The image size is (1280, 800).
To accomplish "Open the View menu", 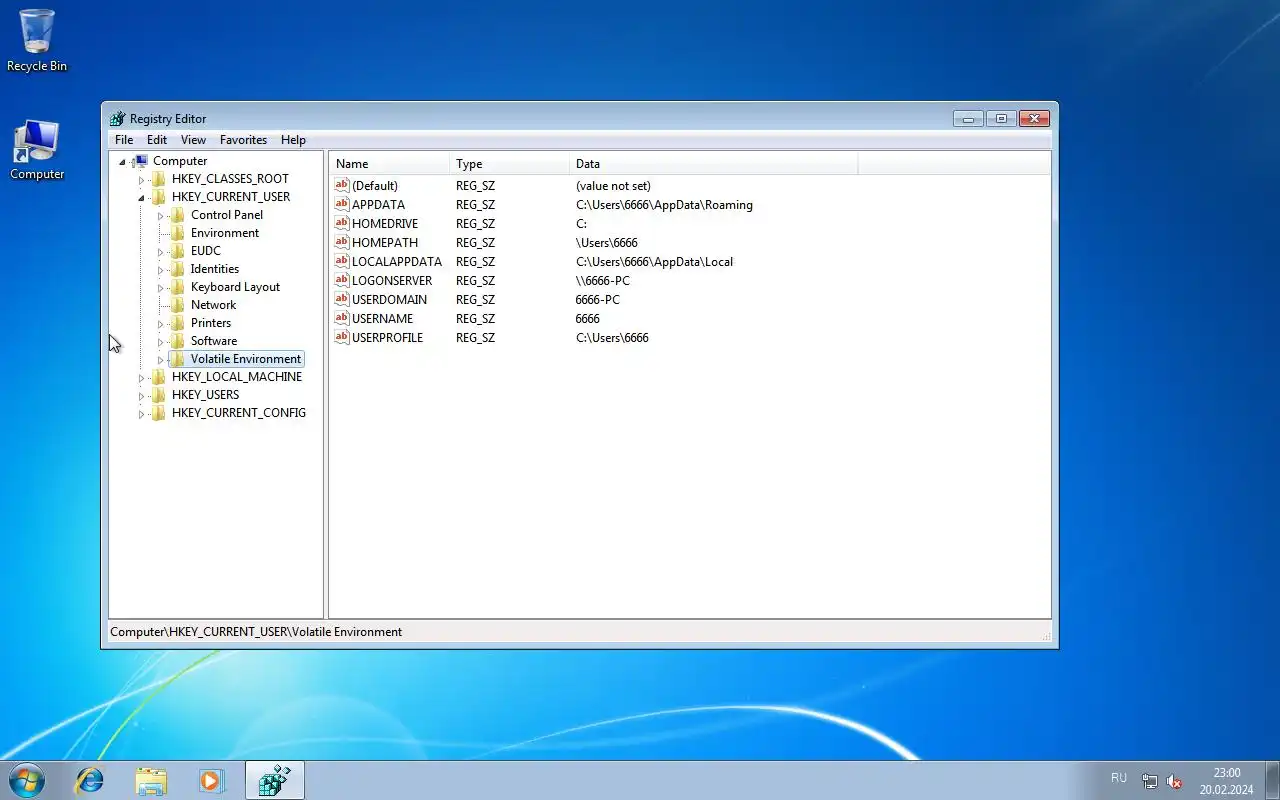I will [x=193, y=140].
